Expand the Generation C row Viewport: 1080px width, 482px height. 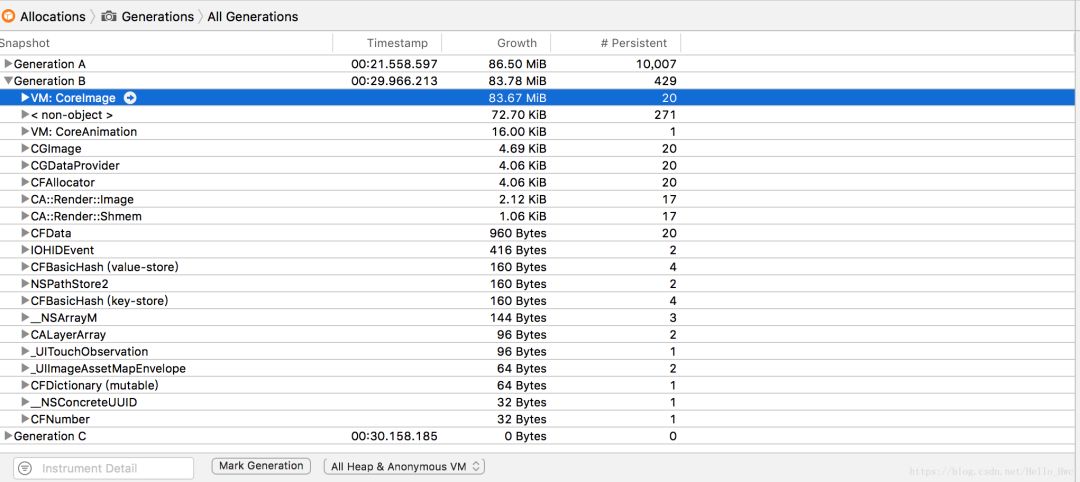point(8,436)
